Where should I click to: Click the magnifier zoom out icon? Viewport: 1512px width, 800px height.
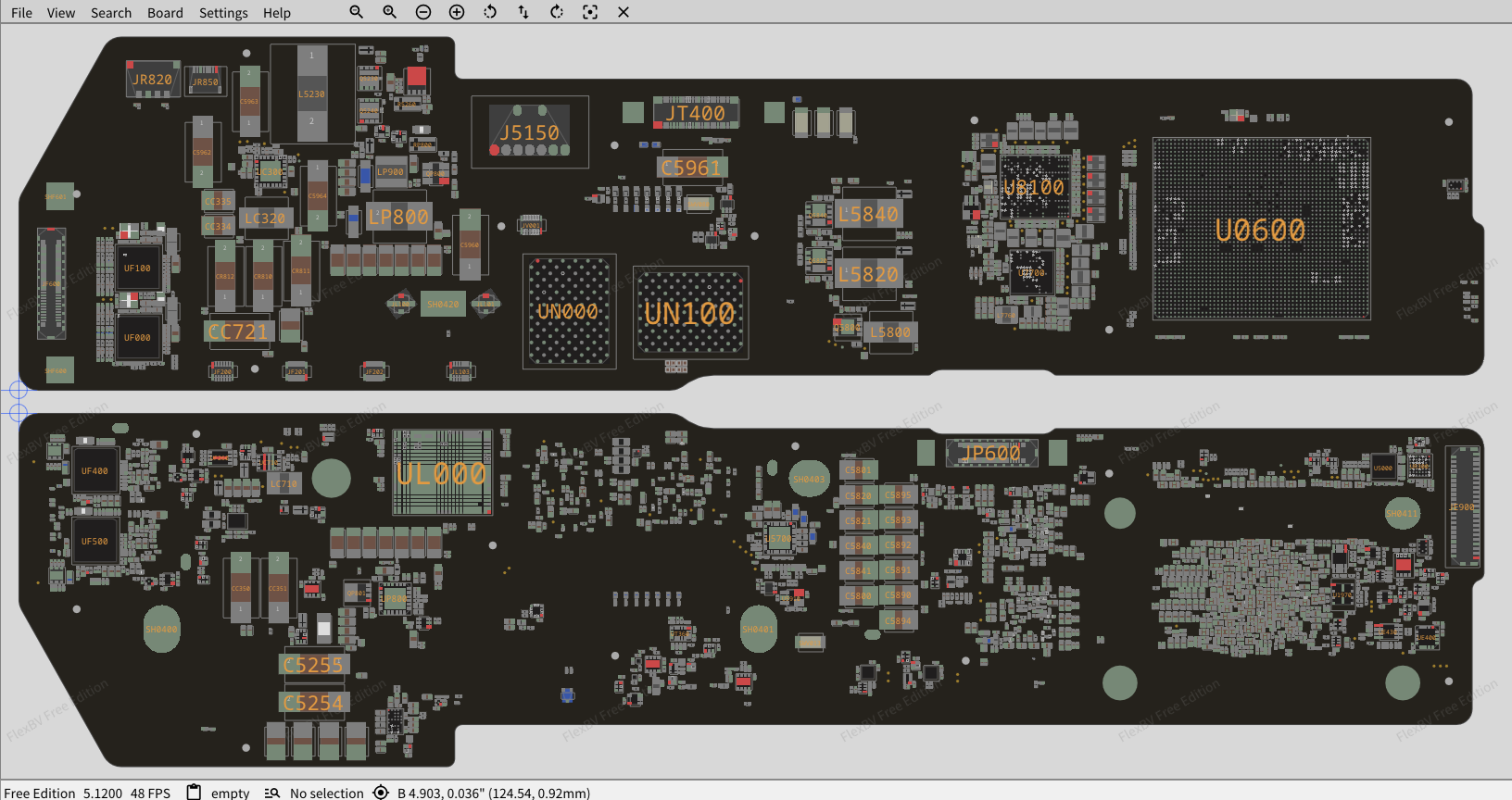pyautogui.click(x=357, y=12)
